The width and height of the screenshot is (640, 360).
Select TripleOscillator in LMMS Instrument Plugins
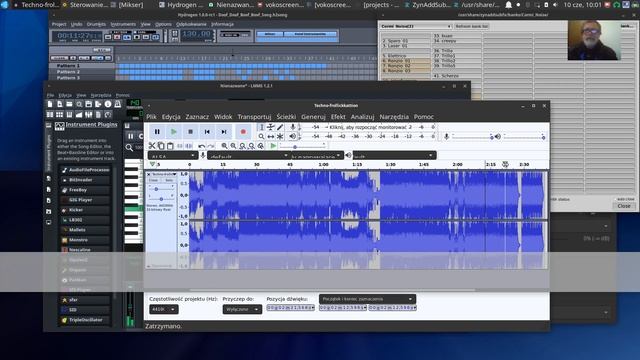pyautogui.click(x=85, y=320)
